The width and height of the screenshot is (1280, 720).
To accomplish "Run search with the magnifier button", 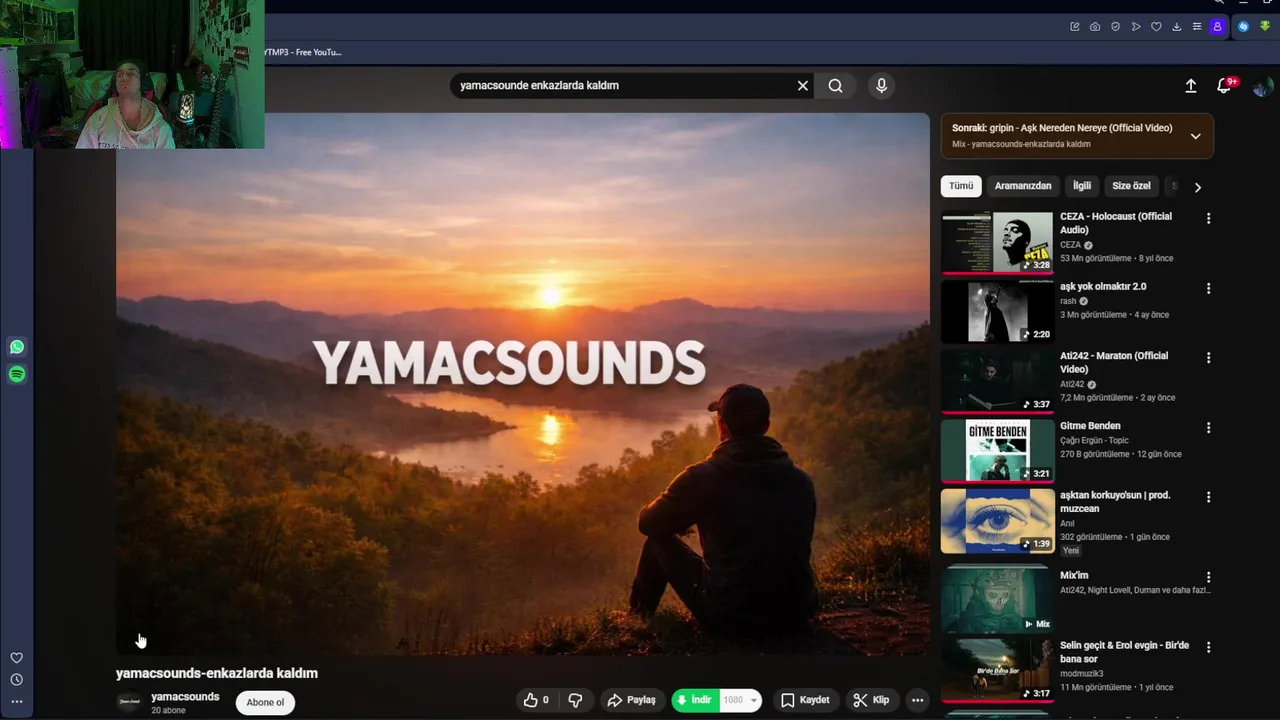I will tap(836, 86).
